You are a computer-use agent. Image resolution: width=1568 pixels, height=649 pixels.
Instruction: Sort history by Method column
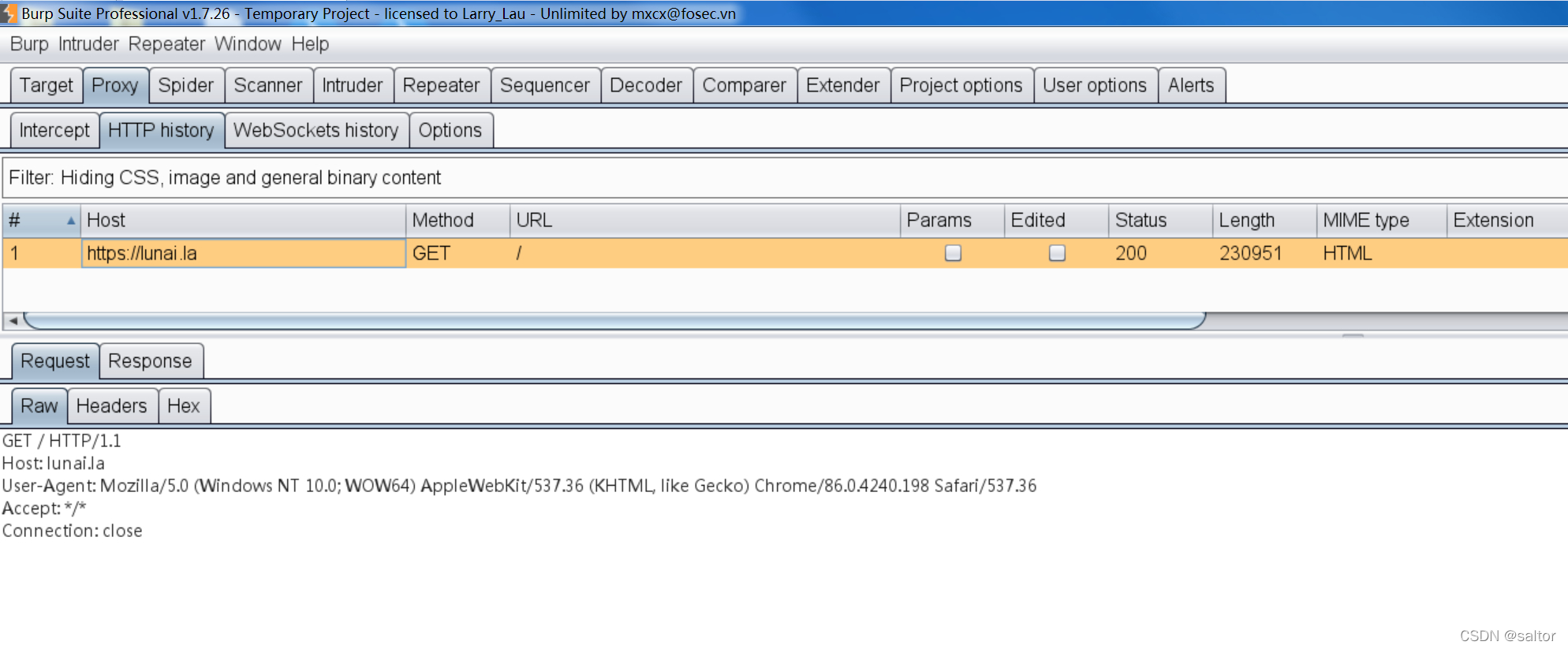458,221
